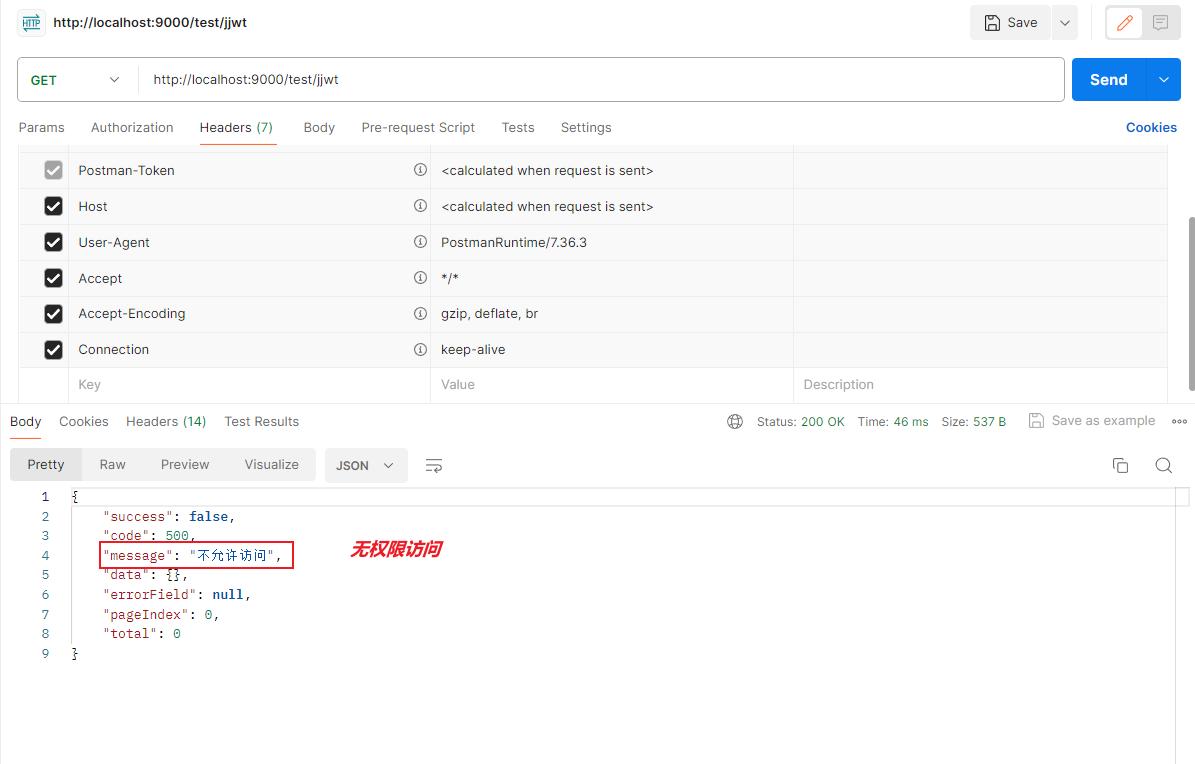Image resolution: width=1195 pixels, height=764 pixels.
Task: Uncheck the Connection header
Action: point(53,349)
